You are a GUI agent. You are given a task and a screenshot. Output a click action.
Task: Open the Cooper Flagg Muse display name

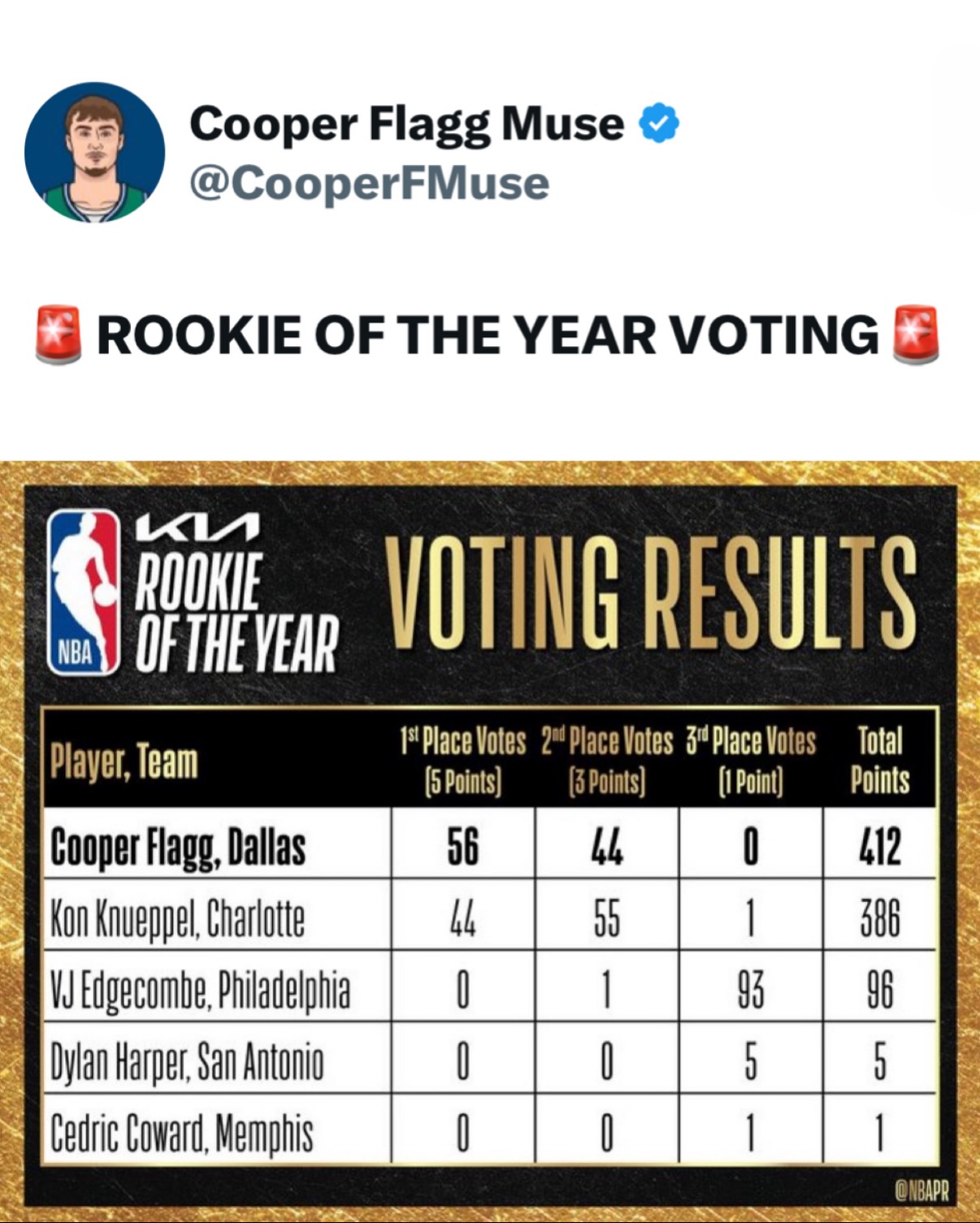click(406, 124)
